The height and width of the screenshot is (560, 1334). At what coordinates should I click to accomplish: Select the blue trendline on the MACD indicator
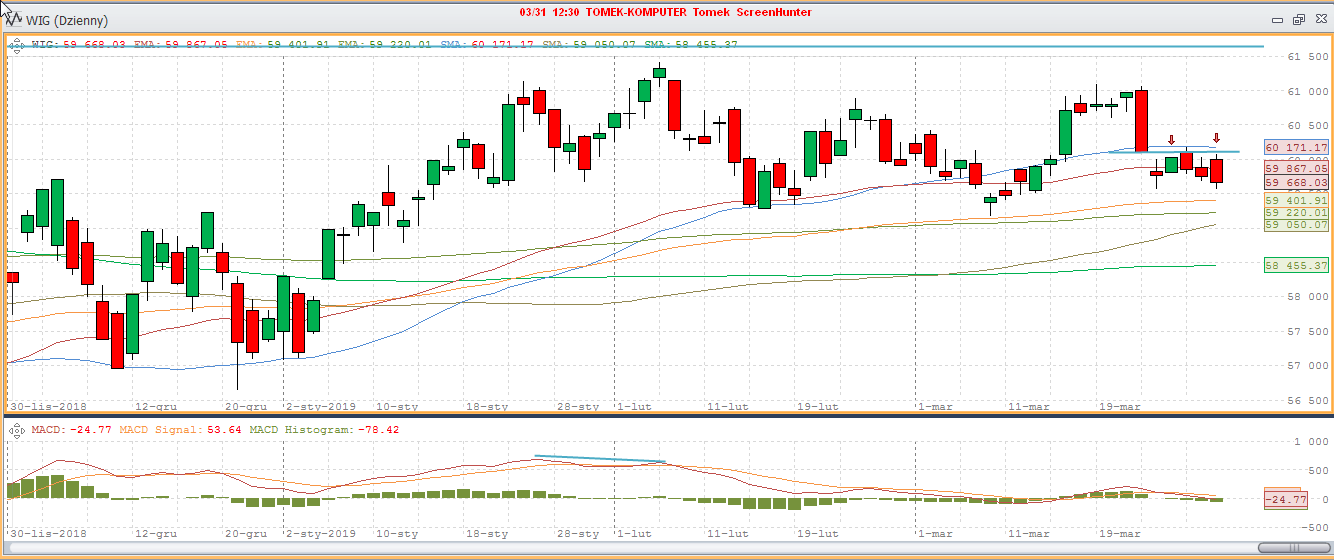tap(600, 459)
